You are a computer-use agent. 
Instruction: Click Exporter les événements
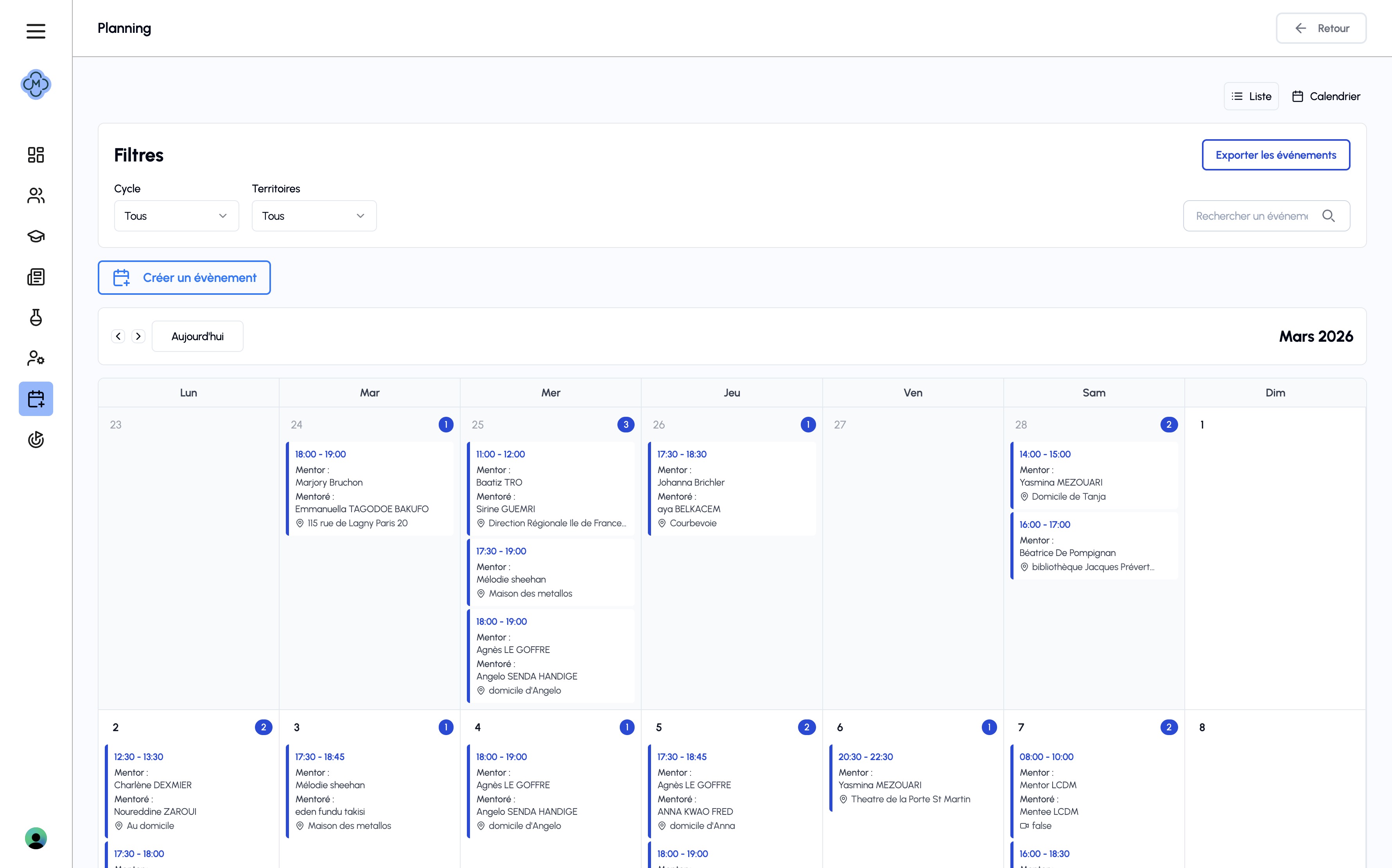coord(1275,155)
